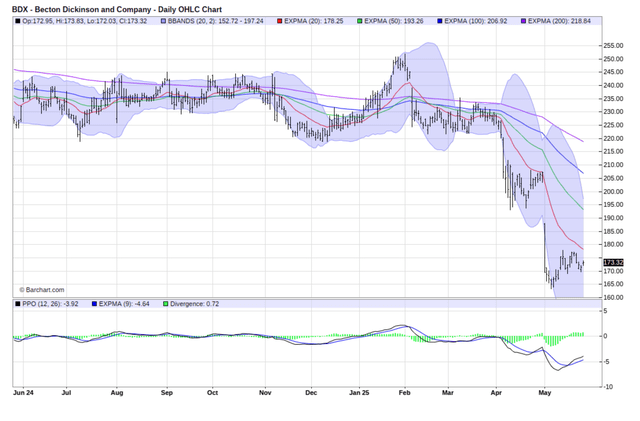Click the 240.00 price axis label
This screenshot has width=640, height=421.
613,85
